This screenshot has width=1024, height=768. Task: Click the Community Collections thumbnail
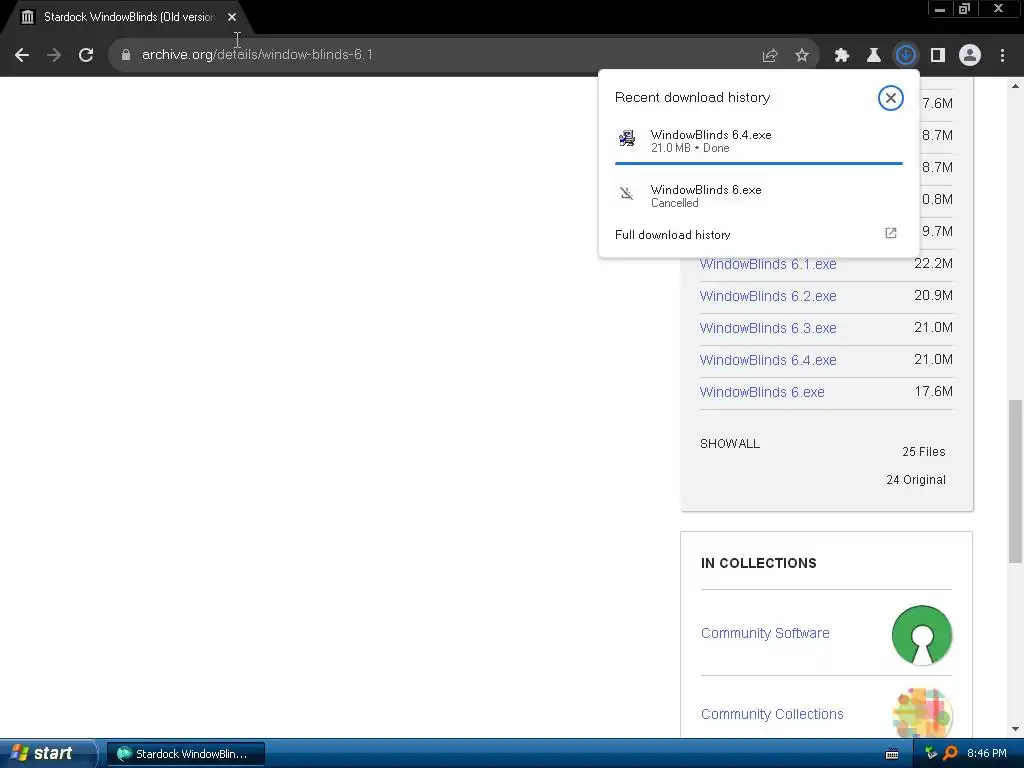tap(922, 712)
